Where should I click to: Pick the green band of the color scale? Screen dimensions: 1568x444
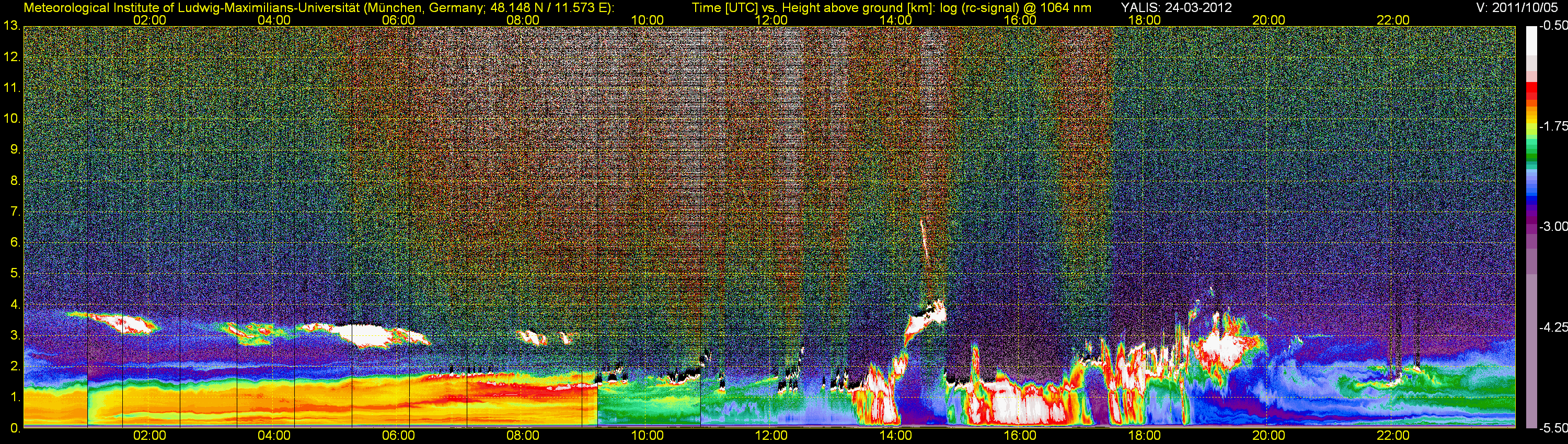tap(1531, 155)
